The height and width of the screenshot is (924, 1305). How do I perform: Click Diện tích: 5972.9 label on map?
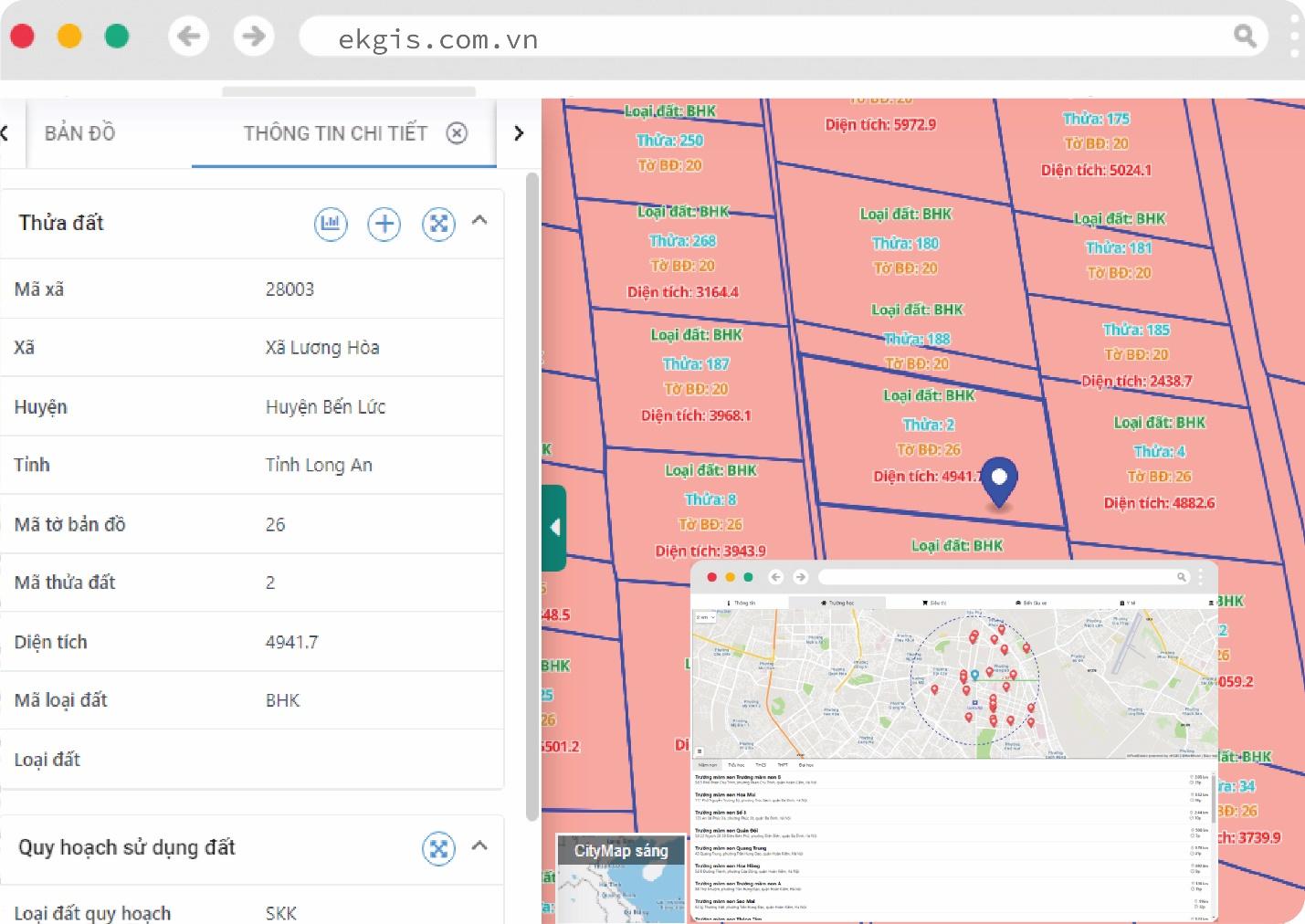point(880,125)
